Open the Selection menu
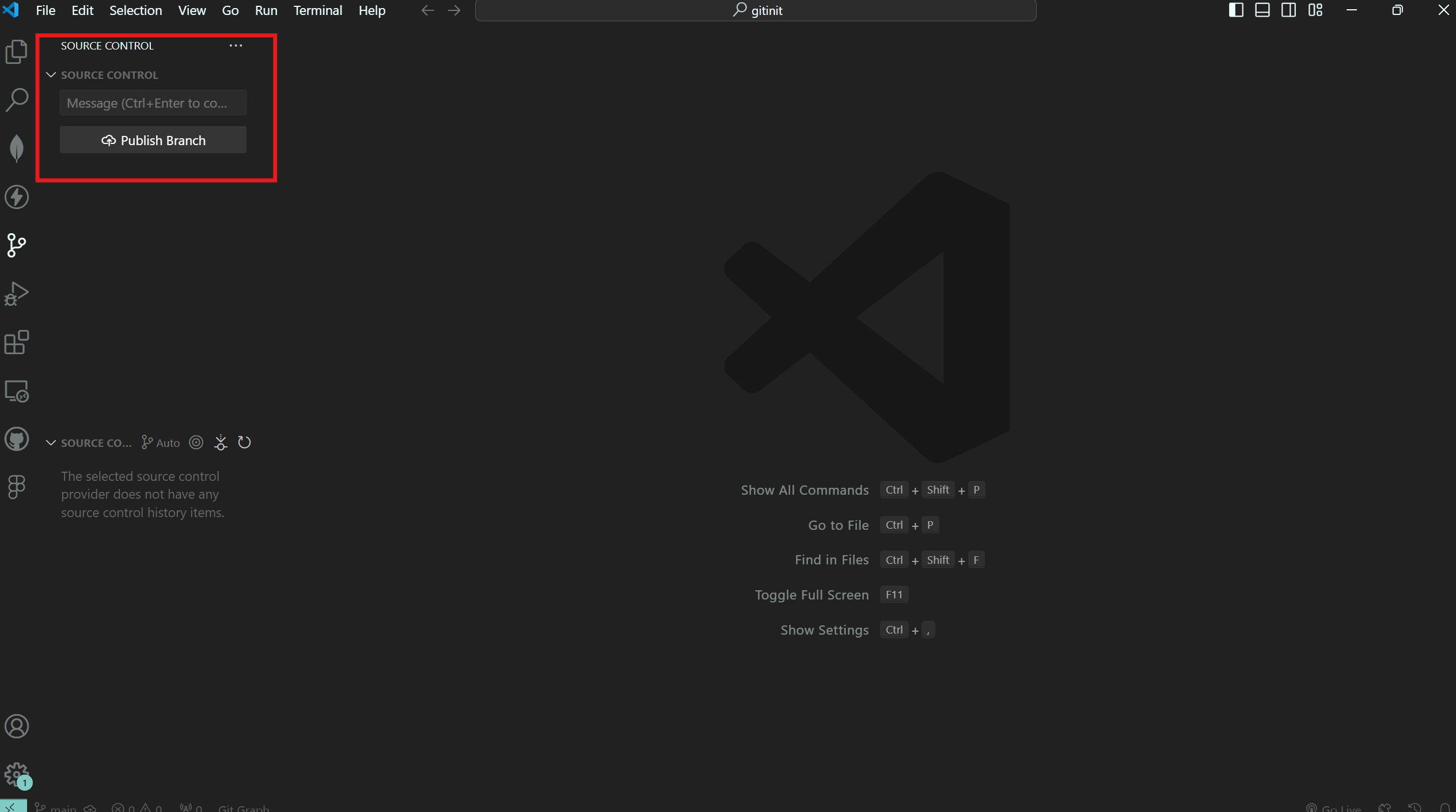The width and height of the screenshot is (1456, 812). [135, 10]
